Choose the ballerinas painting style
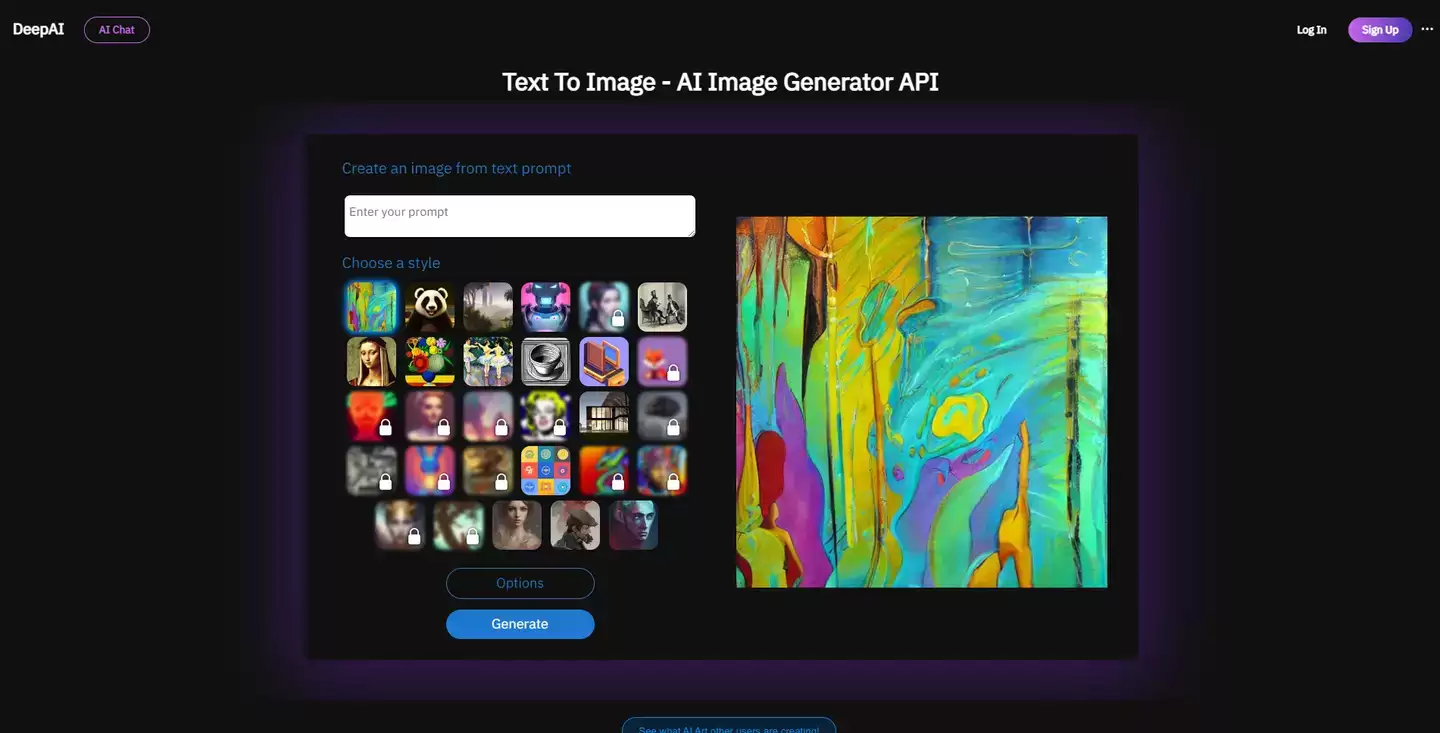Screen dimensions: 1440x733 488,361
